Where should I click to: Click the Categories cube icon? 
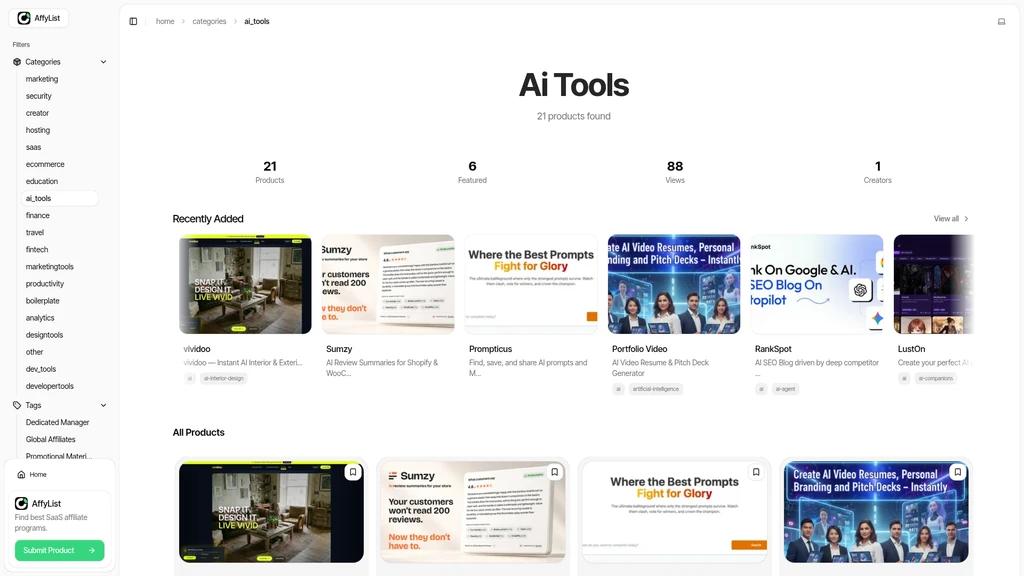click(x=17, y=62)
